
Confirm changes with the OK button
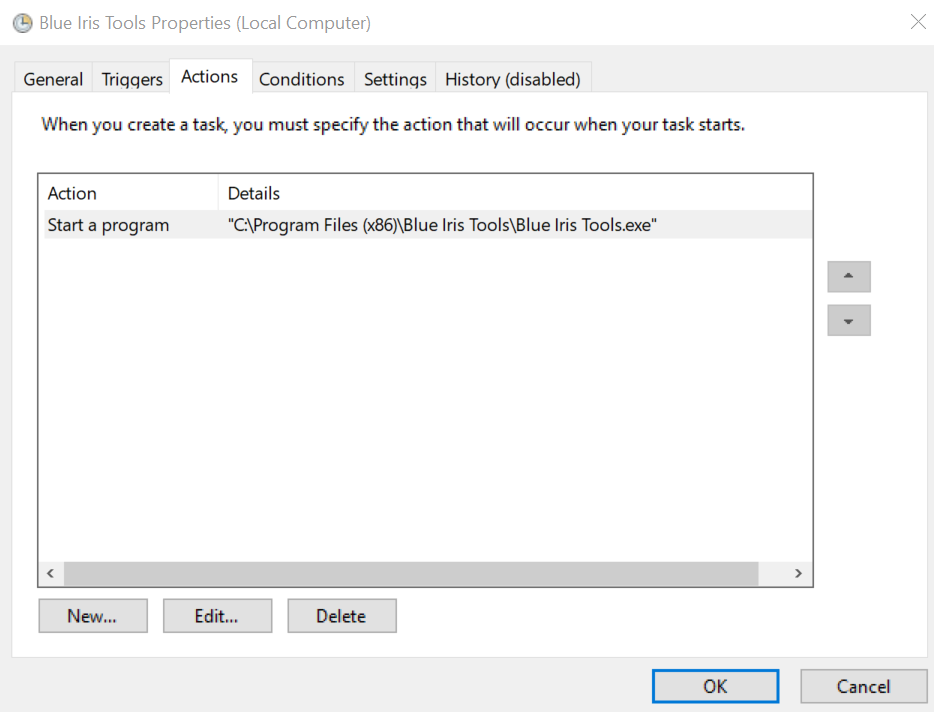point(715,686)
